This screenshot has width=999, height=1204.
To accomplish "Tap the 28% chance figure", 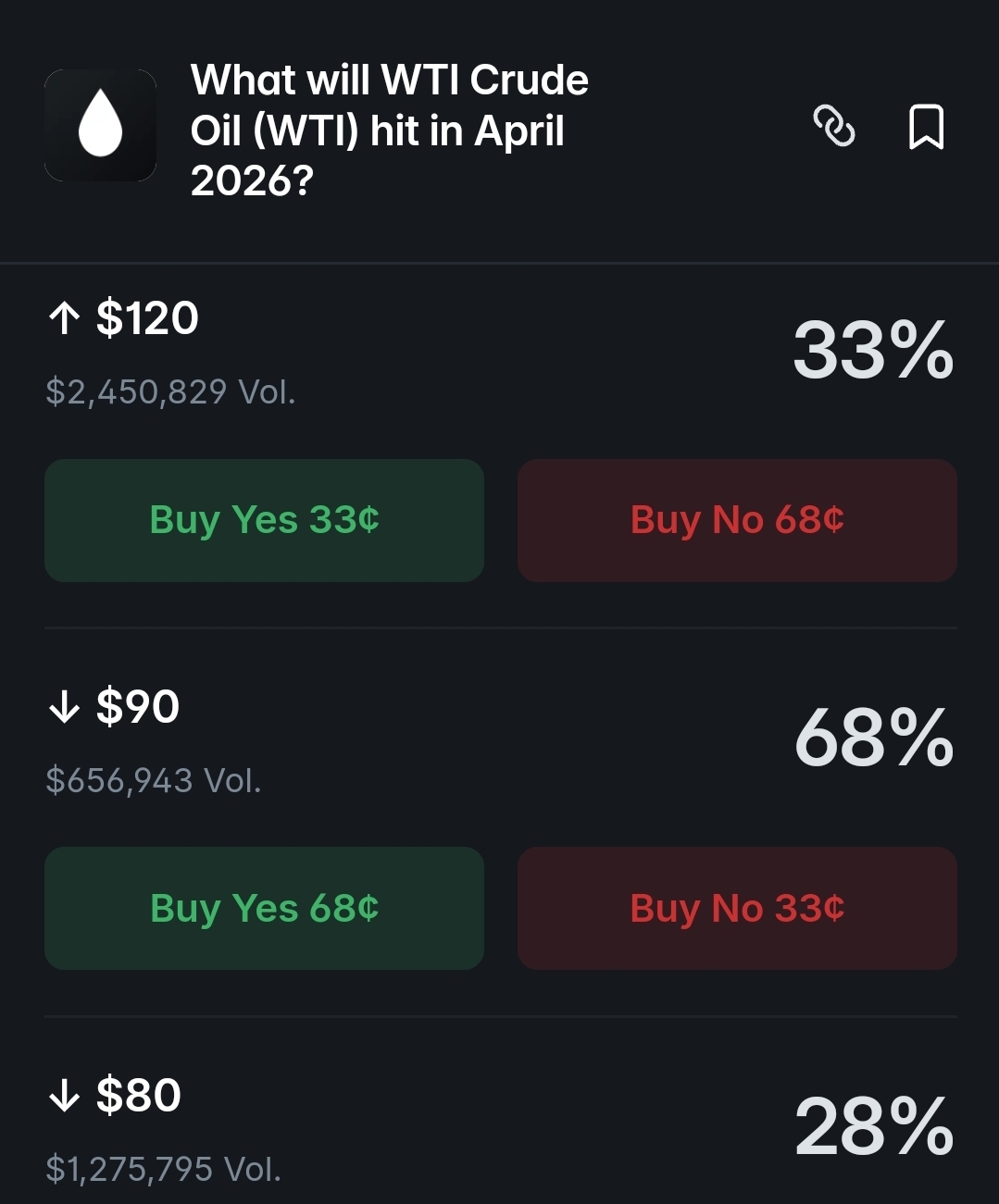I will tap(873, 1127).
